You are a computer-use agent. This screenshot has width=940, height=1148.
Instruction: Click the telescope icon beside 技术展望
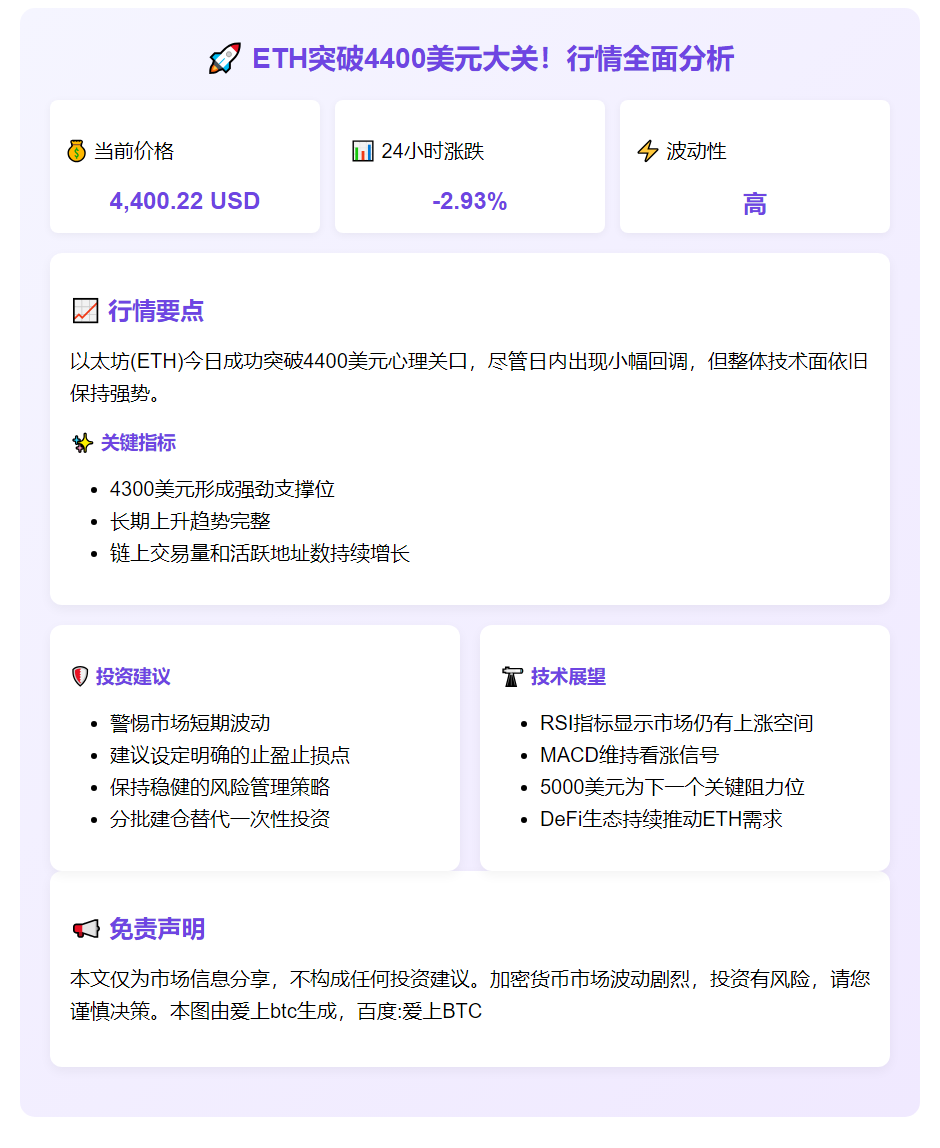coord(510,676)
